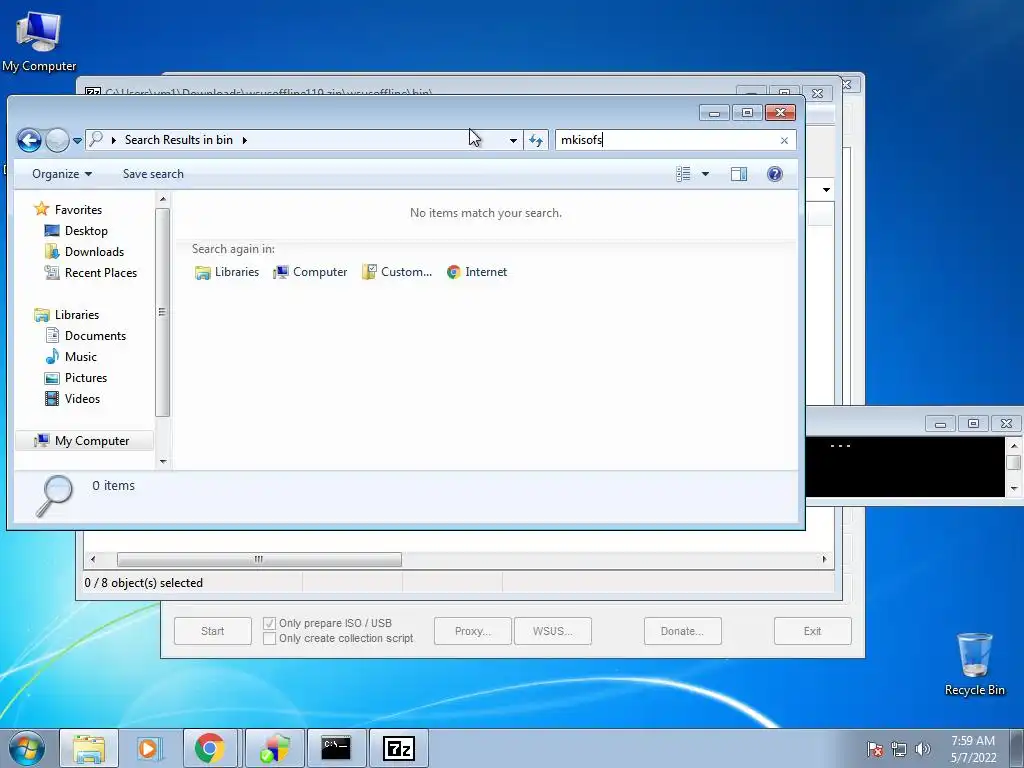This screenshot has height=768, width=1024.
Task: Open Recycle Bin desktop icon
Action: click(974, 664)
